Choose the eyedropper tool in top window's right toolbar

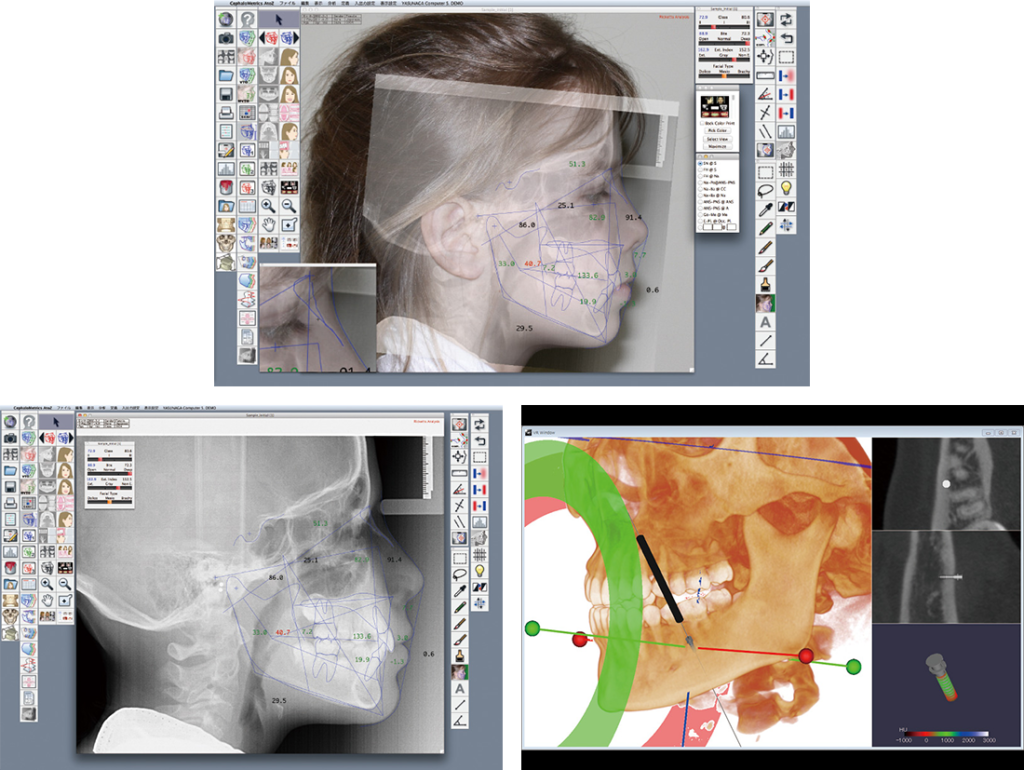765,208
